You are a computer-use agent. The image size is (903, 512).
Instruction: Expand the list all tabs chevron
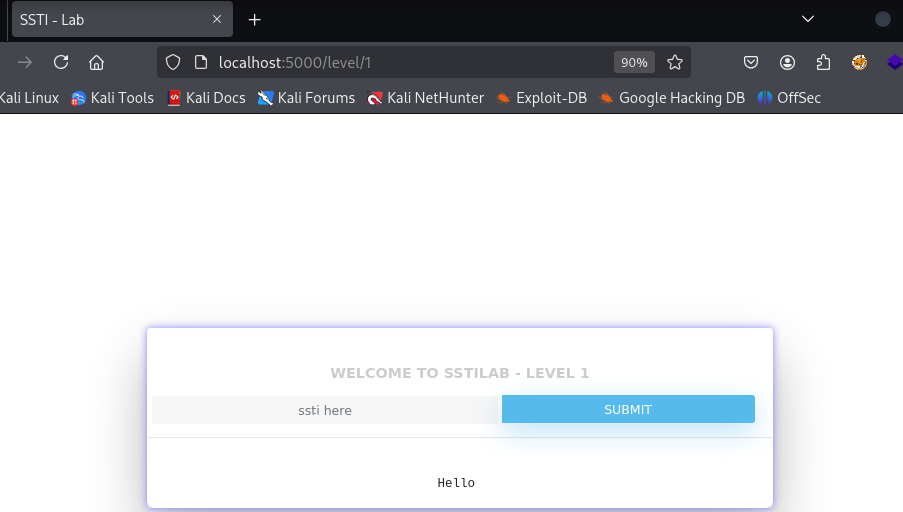click(x=808, y=19)
